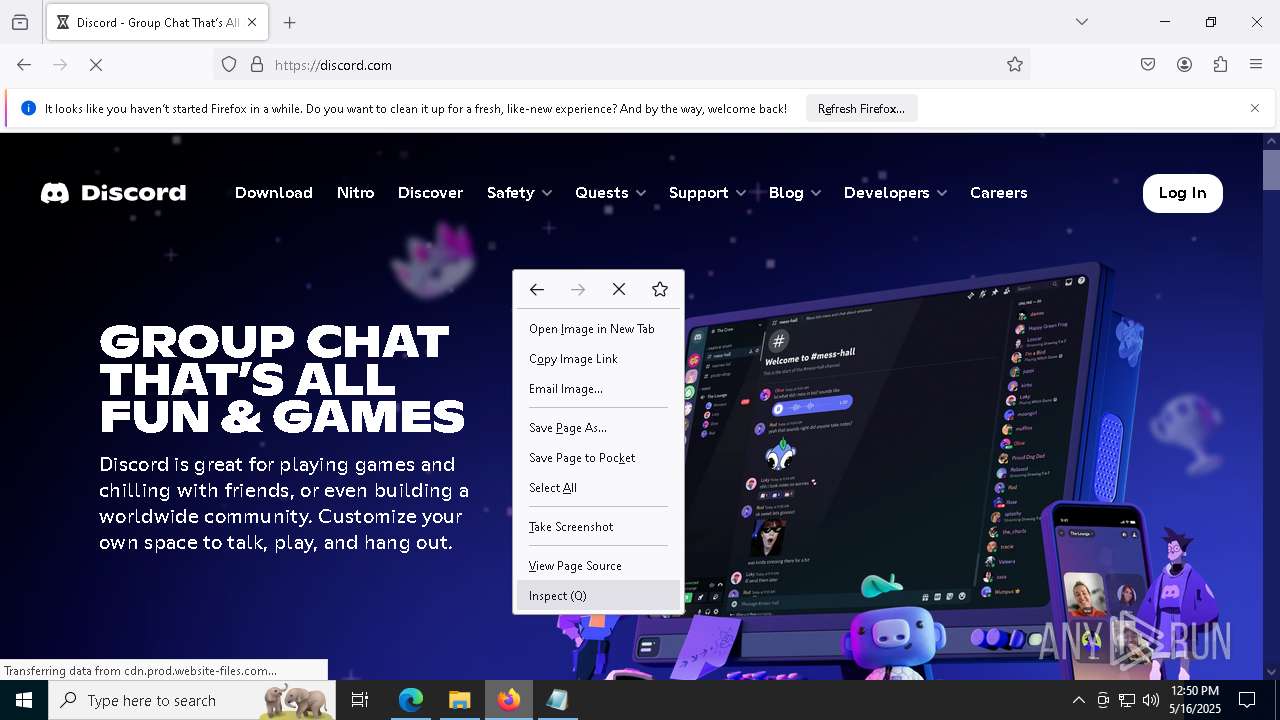Click the address bar URL field
1280x720 pixels.
(620, 65)
